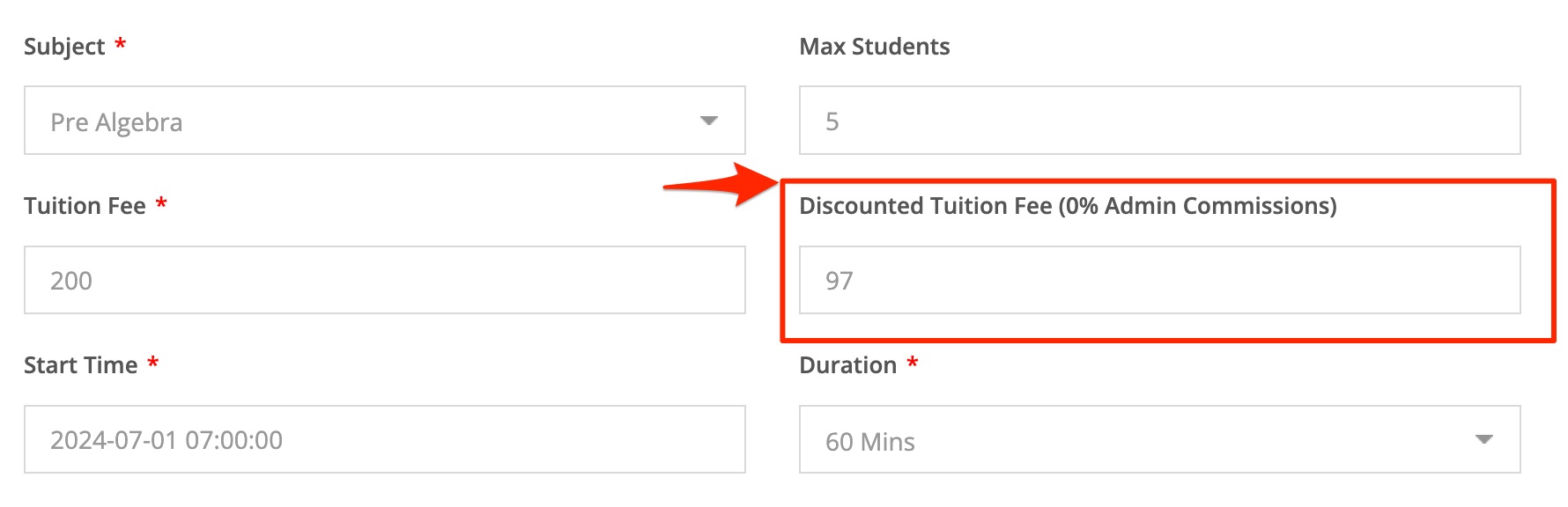Click the red asterisk beside Subject
Screen dimensions: 1568x507
coord(121,43)
